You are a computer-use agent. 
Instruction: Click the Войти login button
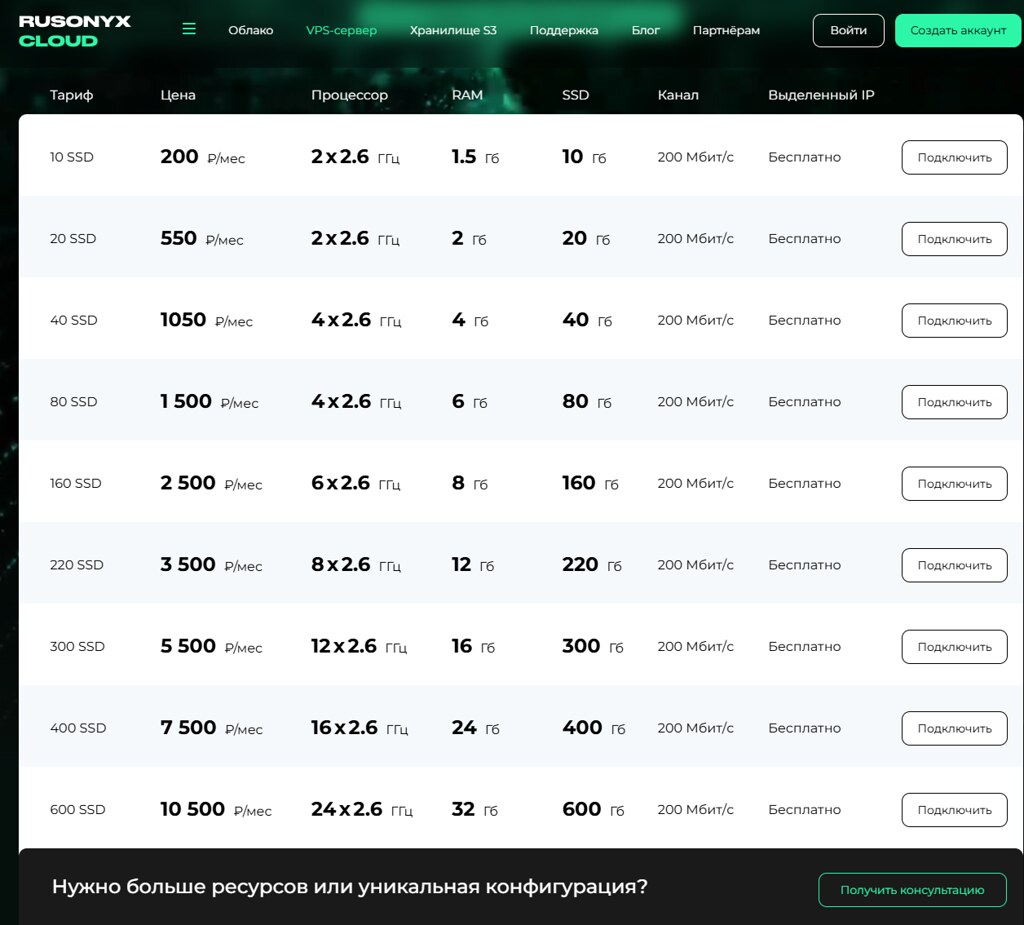coord(848,30)
